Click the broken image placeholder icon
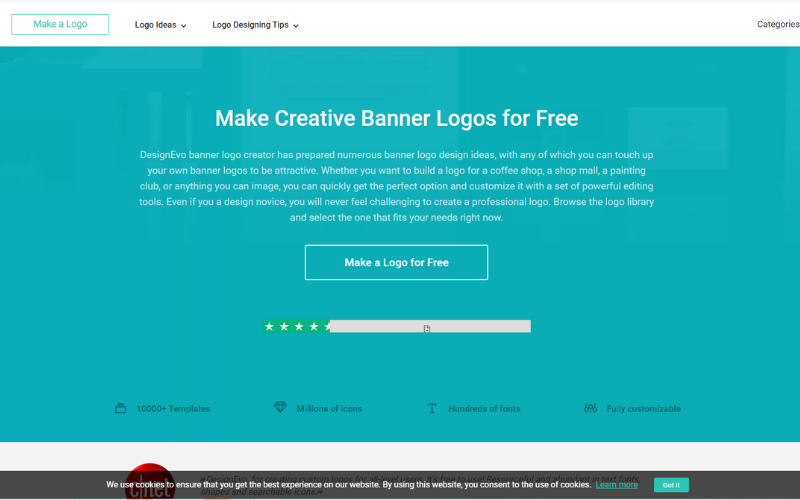The image size is (800, 500). click(427, 329)
